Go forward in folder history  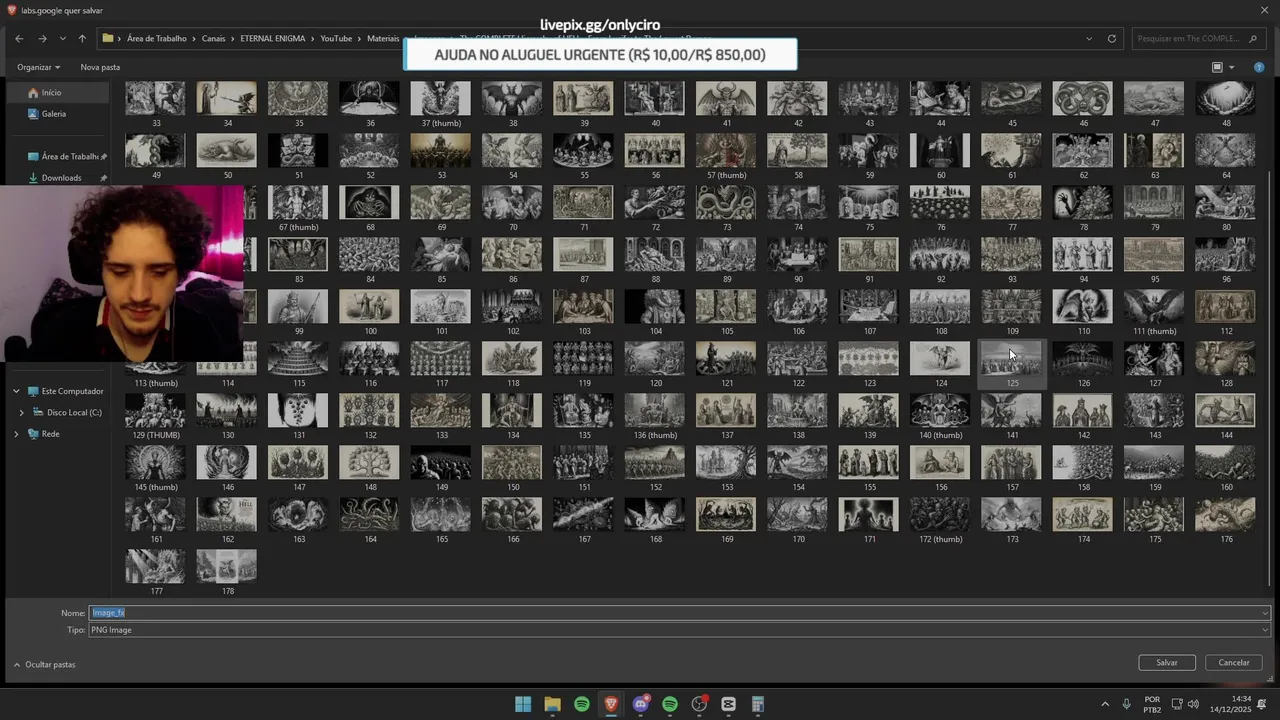point(42,39)
